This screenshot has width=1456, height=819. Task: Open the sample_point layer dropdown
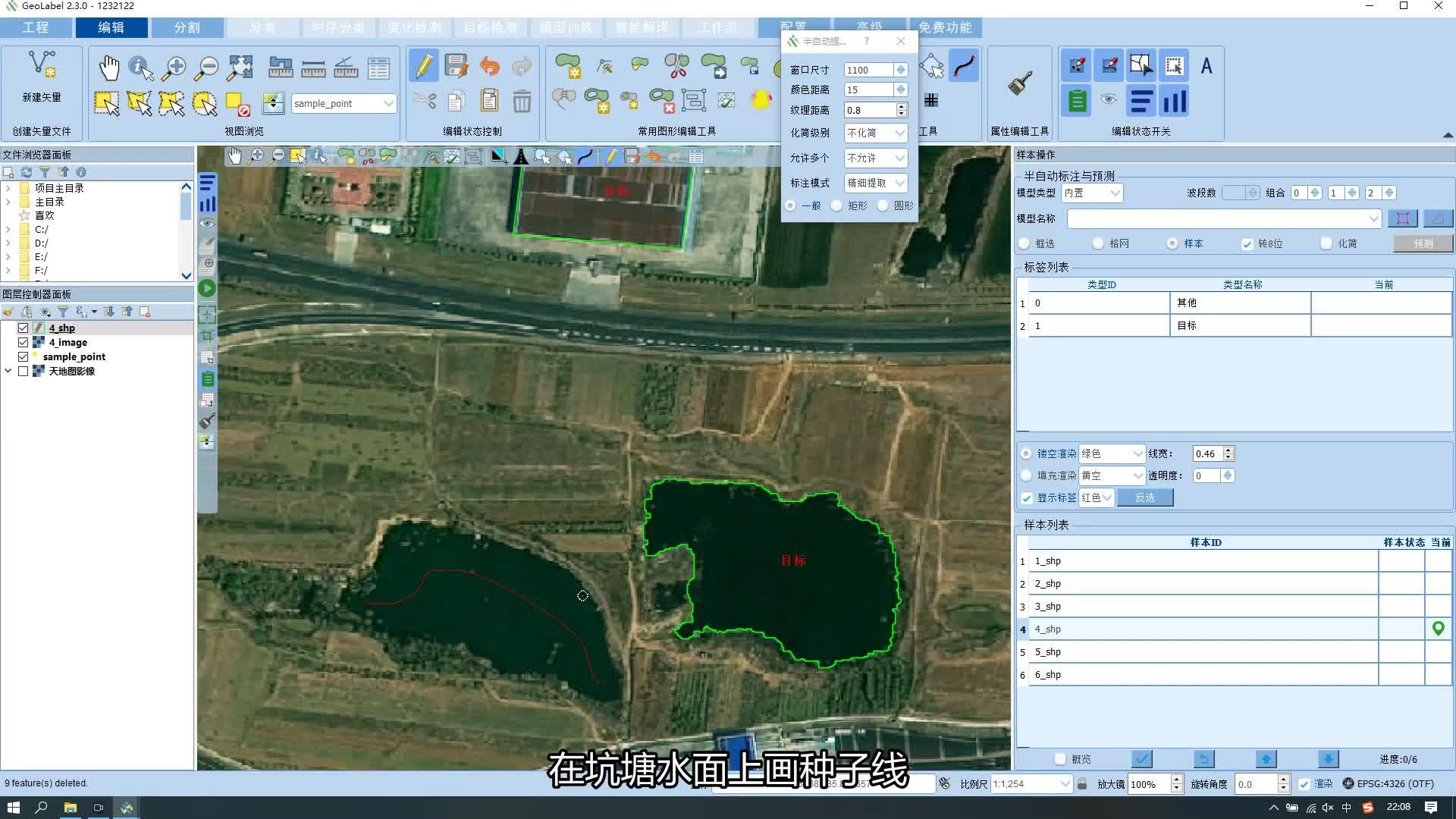388,103
